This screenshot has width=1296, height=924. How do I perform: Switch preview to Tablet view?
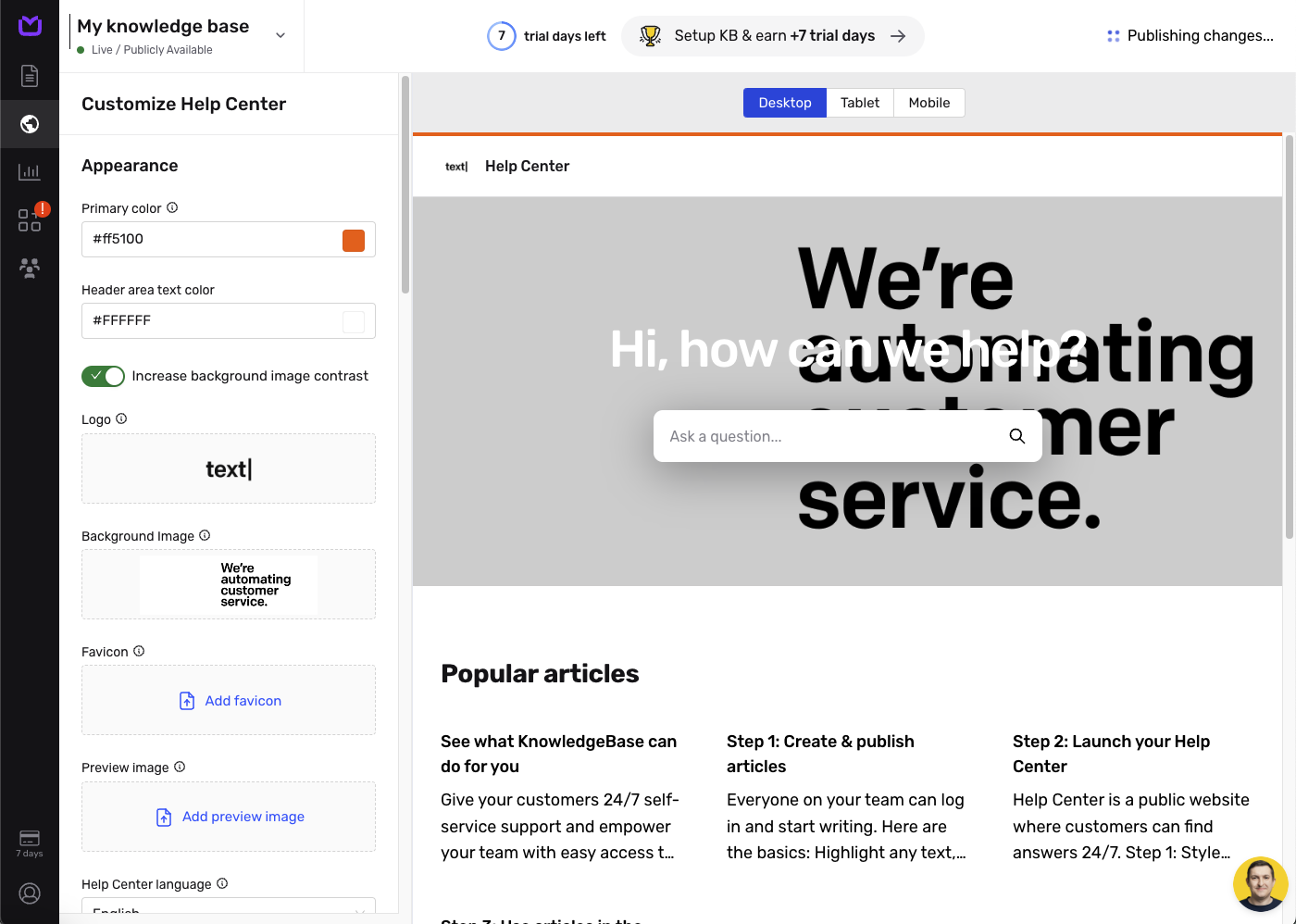859,103
